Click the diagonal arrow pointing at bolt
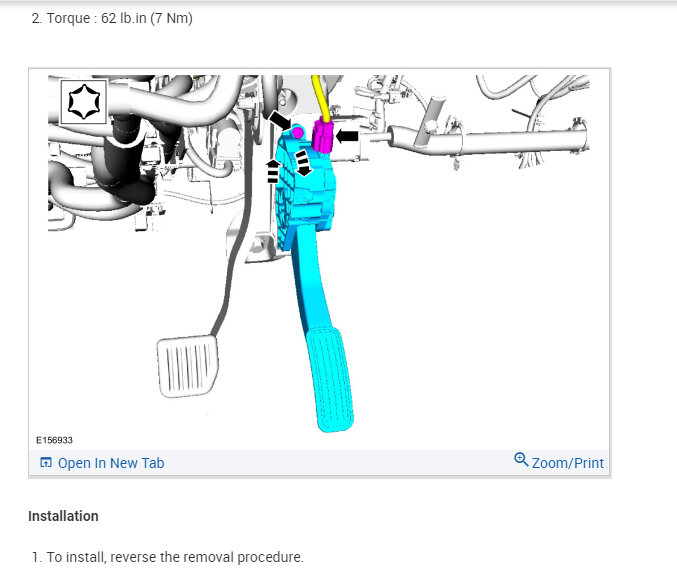This screenshot has height=579, width=677. [279, 120]
